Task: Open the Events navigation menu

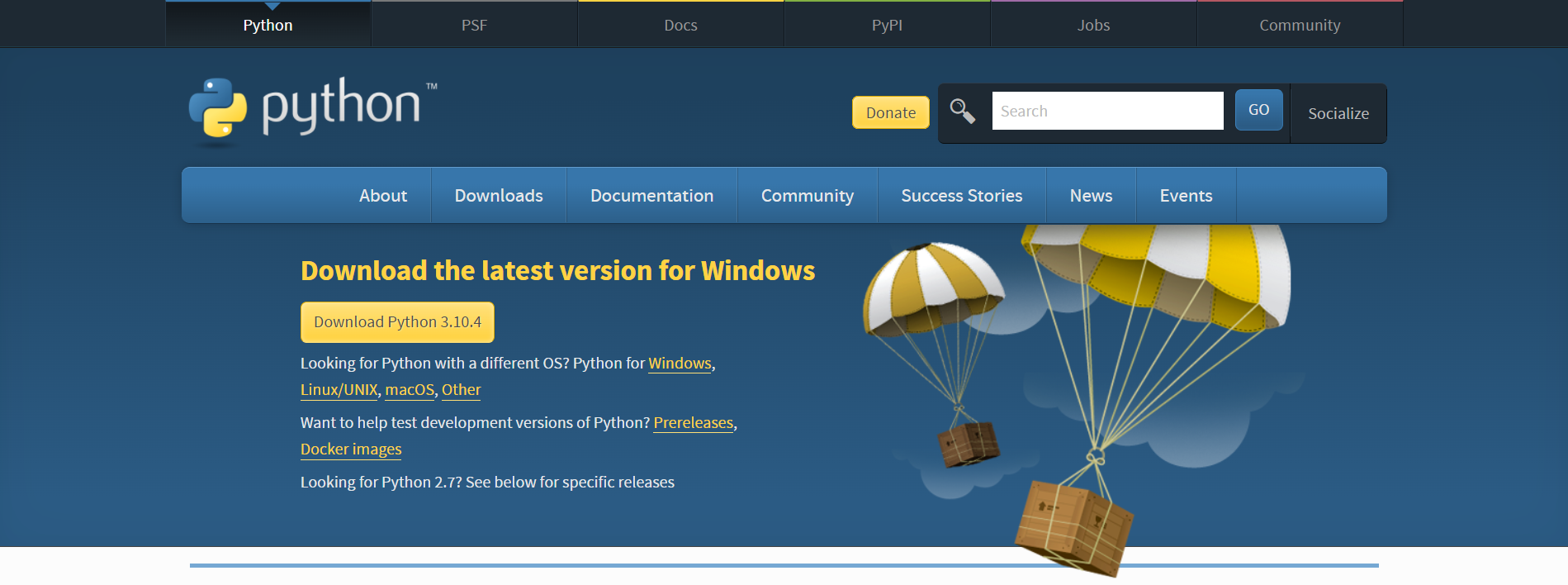Action: click(1187, 196)
